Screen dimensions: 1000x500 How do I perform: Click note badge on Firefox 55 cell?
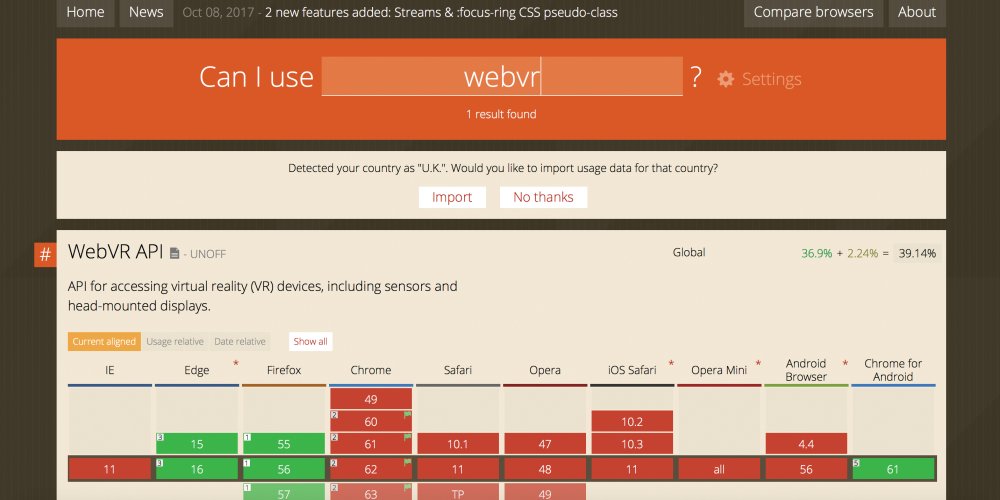[x=247, y=438]
